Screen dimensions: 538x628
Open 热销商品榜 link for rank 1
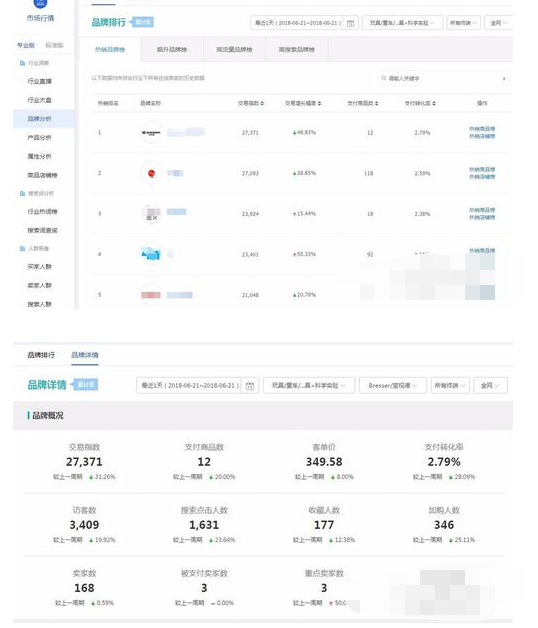click(482, 129)
